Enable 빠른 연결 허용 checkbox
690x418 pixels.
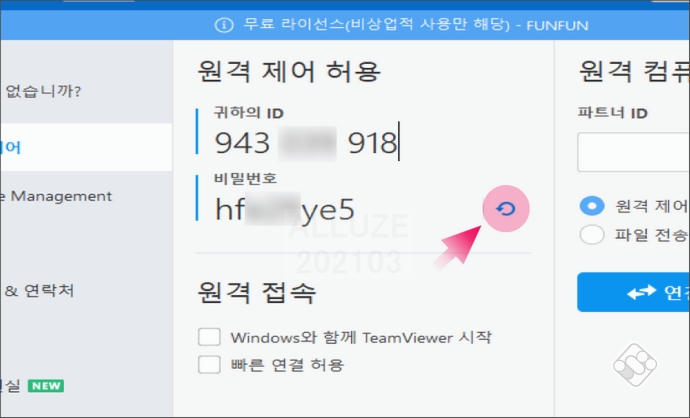click(209, 364)
